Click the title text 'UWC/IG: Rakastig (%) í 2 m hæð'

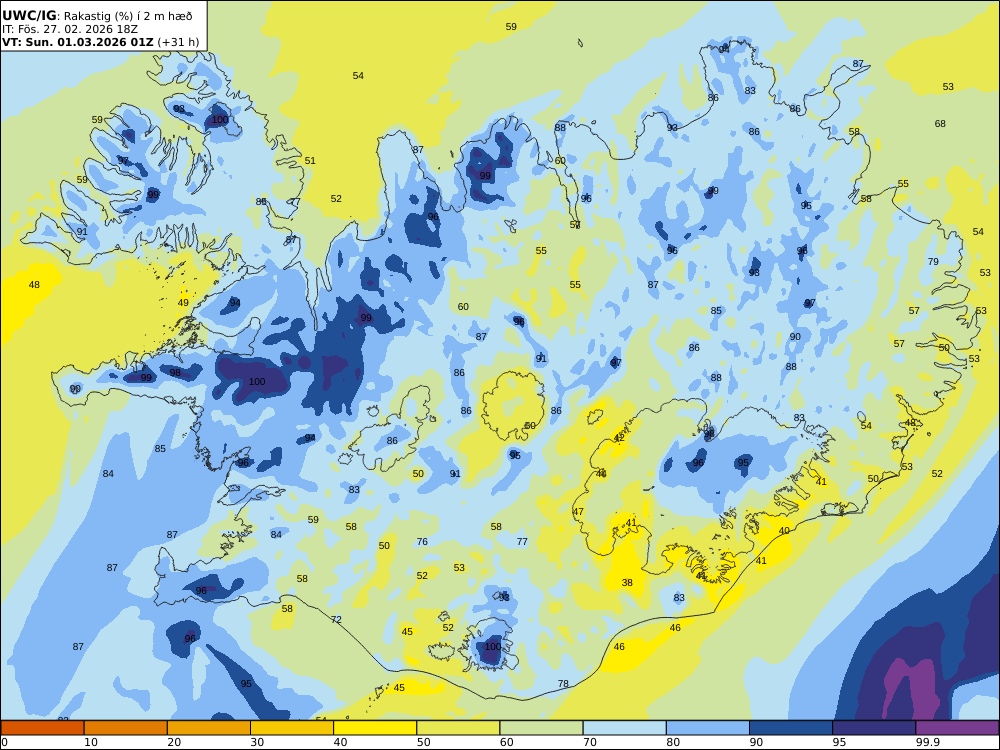coord(97,16)
